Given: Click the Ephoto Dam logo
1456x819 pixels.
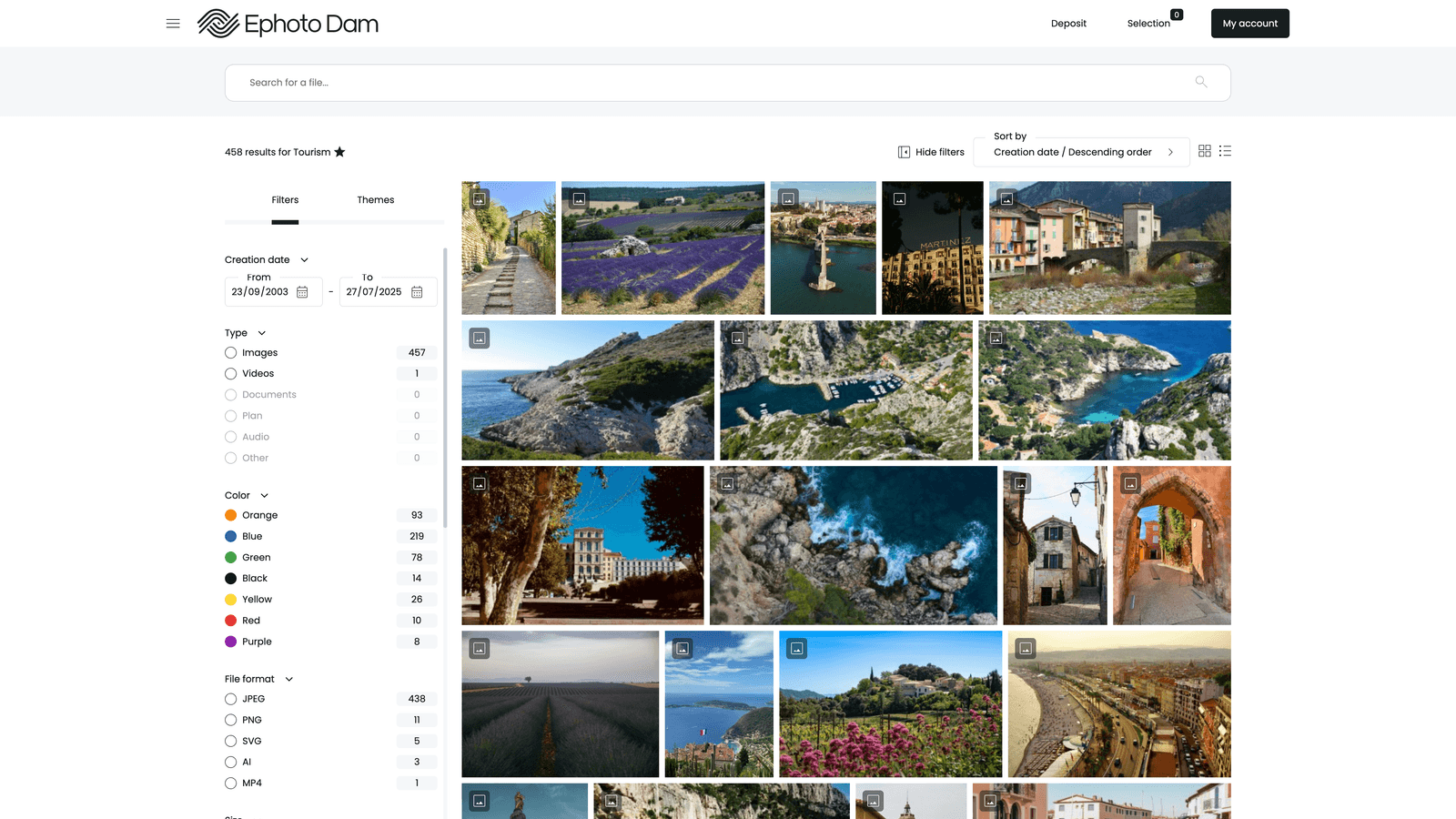Looking at the screenshot, I should (x=288, y=24).
